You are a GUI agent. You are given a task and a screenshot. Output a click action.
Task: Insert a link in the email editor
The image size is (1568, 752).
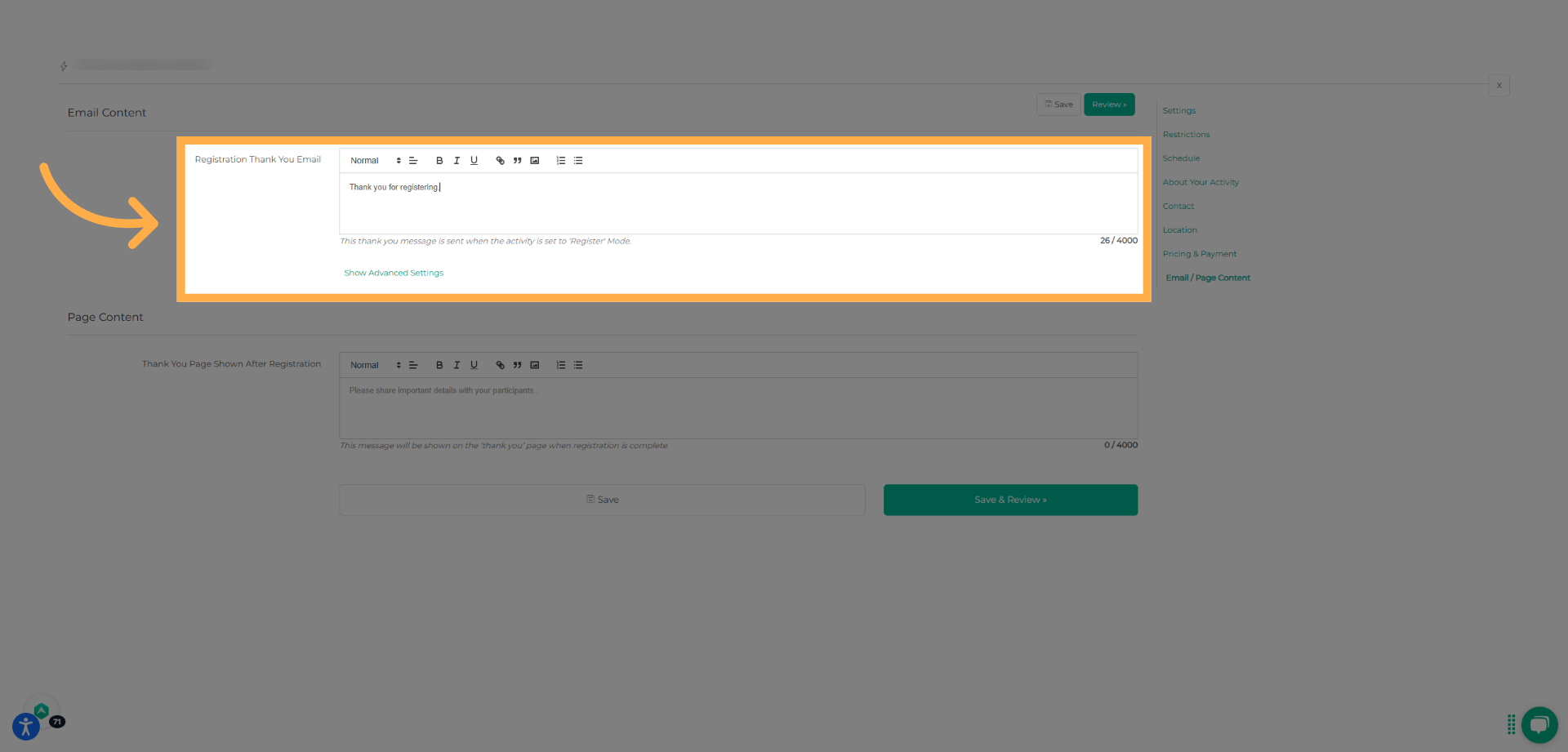click(500, 161)
